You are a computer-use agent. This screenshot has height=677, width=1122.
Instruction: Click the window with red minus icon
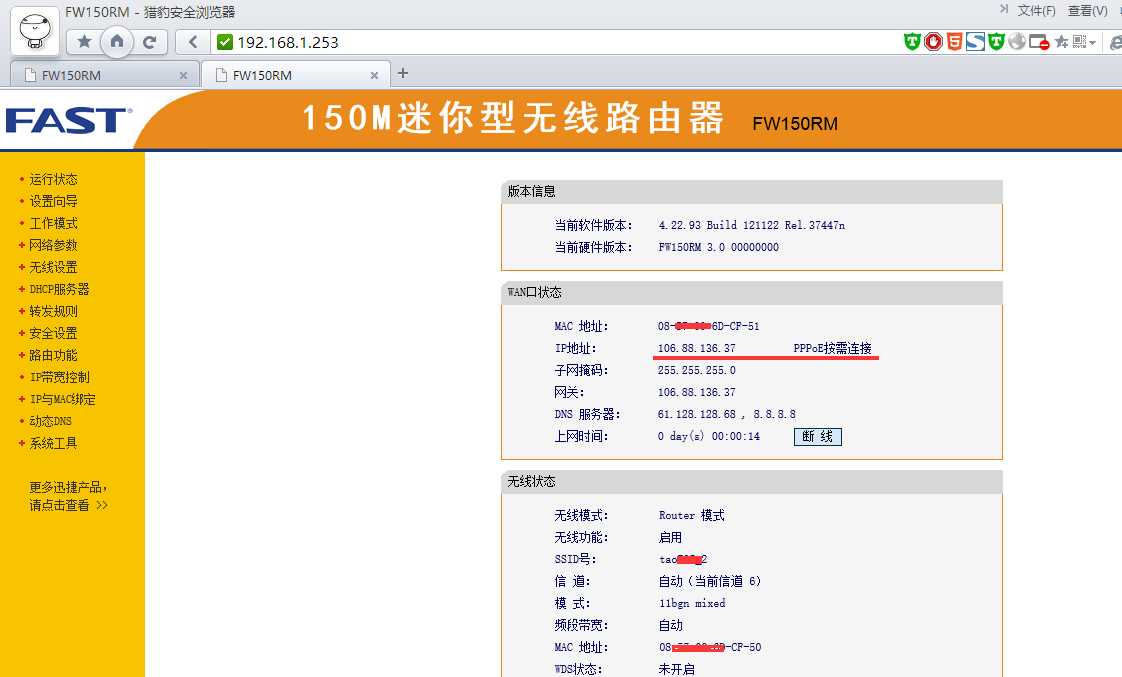pos(1039,42)
